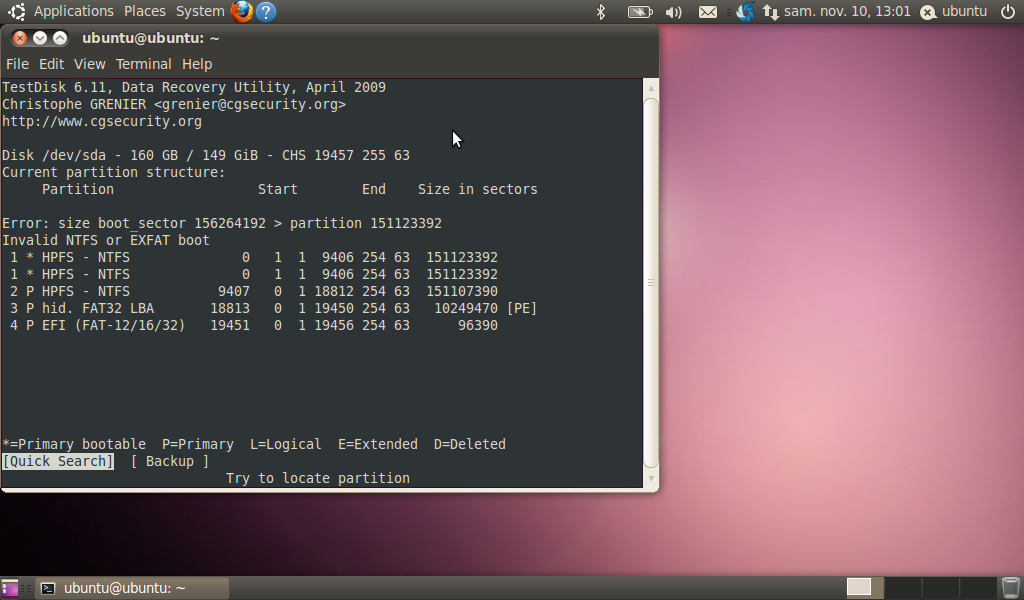Click partition row 4 EFI (FAT-12/16/32)
This screenshot has height=600, width=1024.
point(254,325)
